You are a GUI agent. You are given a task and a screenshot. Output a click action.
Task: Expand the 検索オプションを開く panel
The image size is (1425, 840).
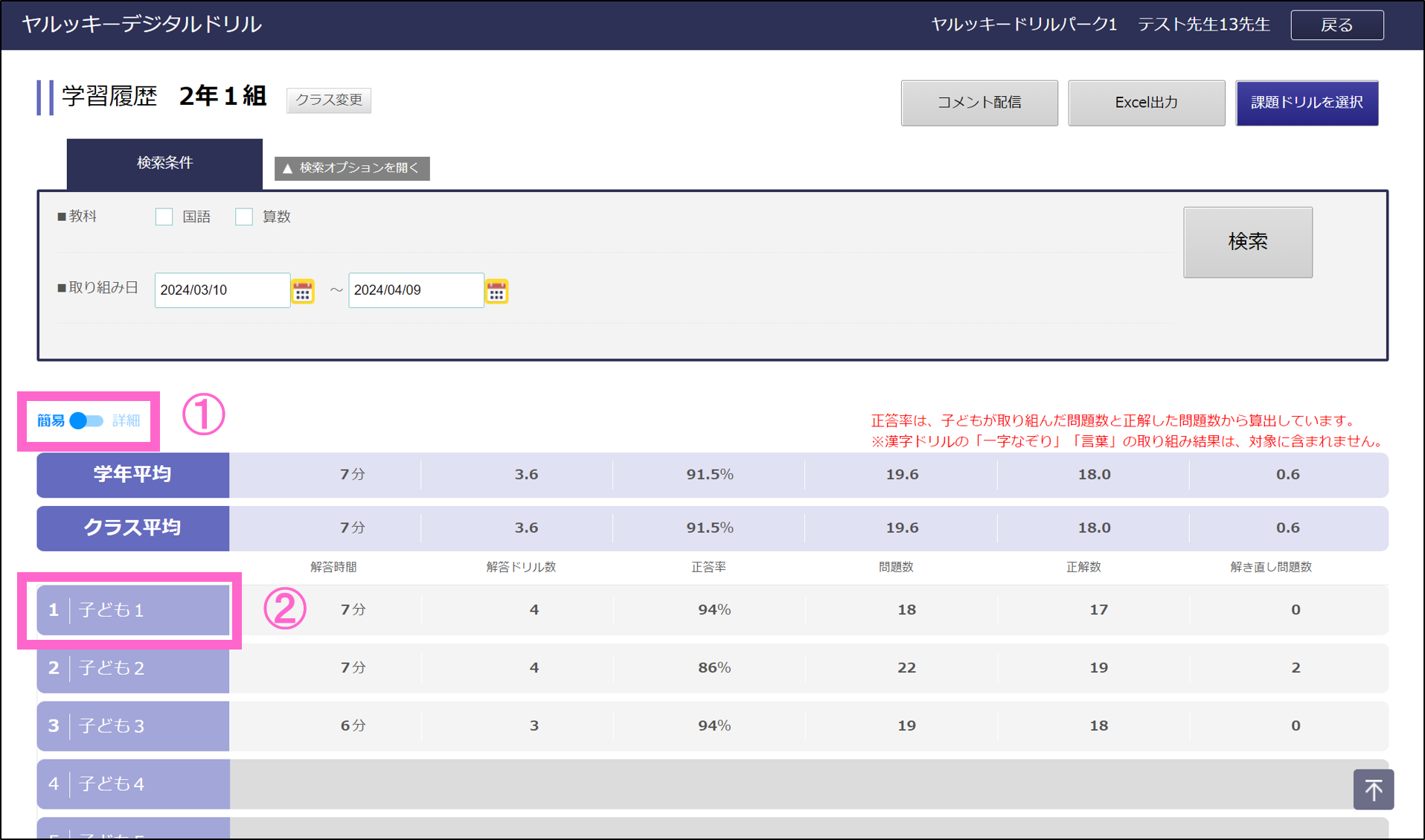pyautogui.click(x=352, y=168)
